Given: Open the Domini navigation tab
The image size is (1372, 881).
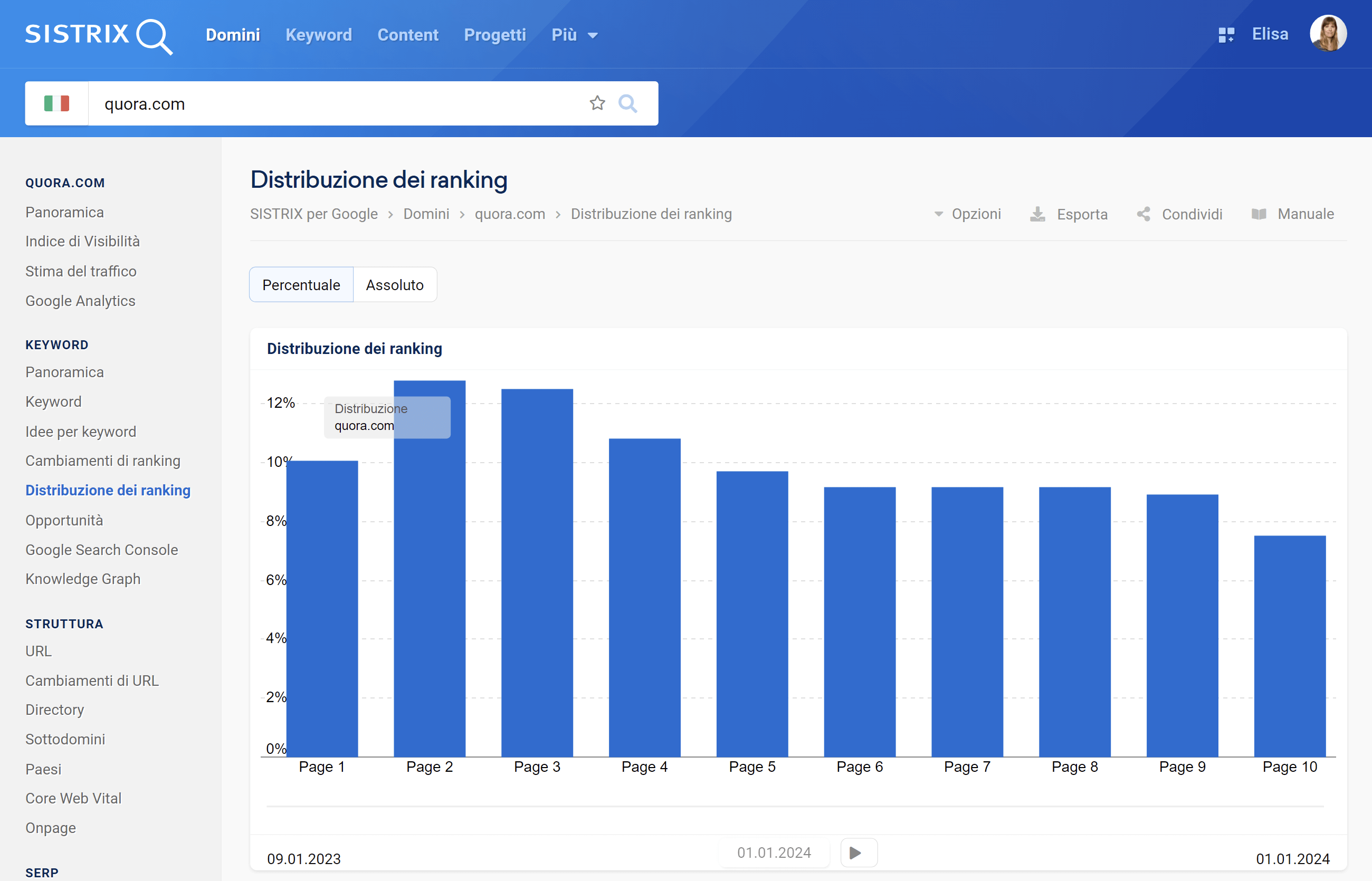Looking at the screenshot, I should [233, 35].
